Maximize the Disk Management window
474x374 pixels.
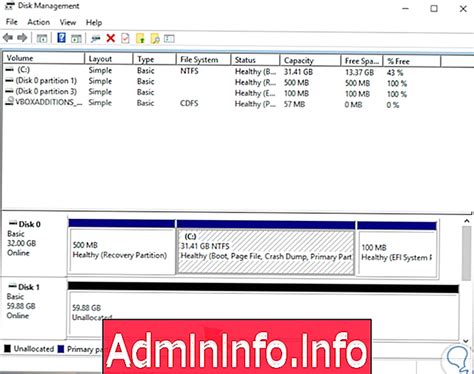434,9
